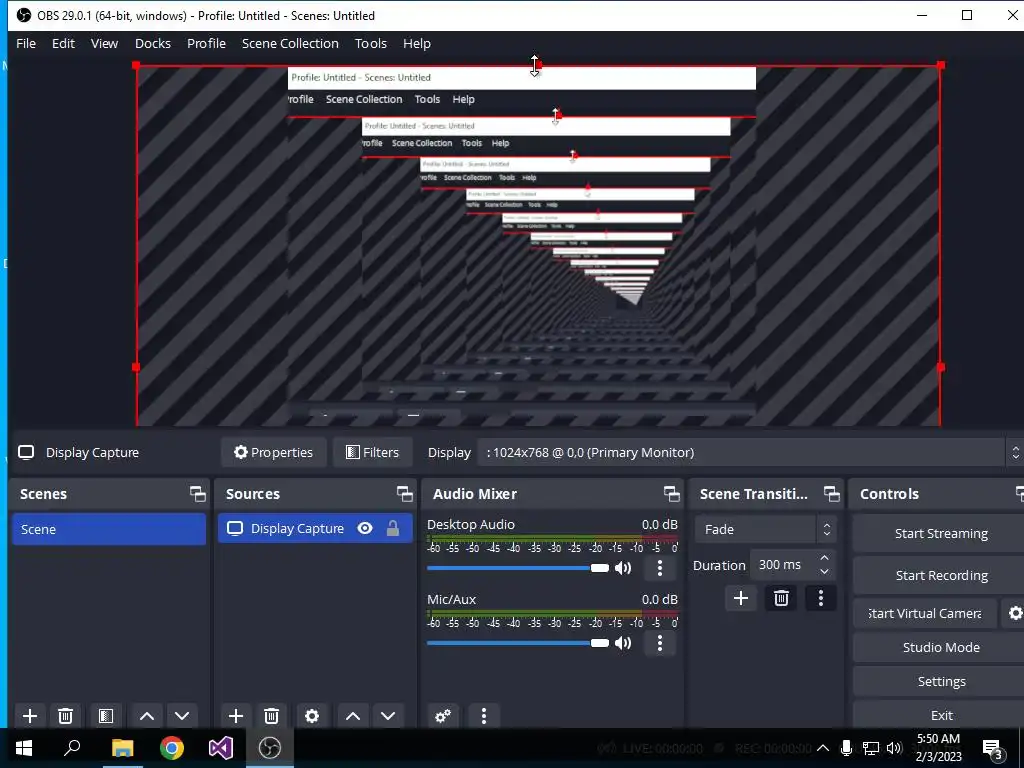Open the Display monitor dropdown
The width and height of the screenshot is (1024, 768).
click(750, 453)
